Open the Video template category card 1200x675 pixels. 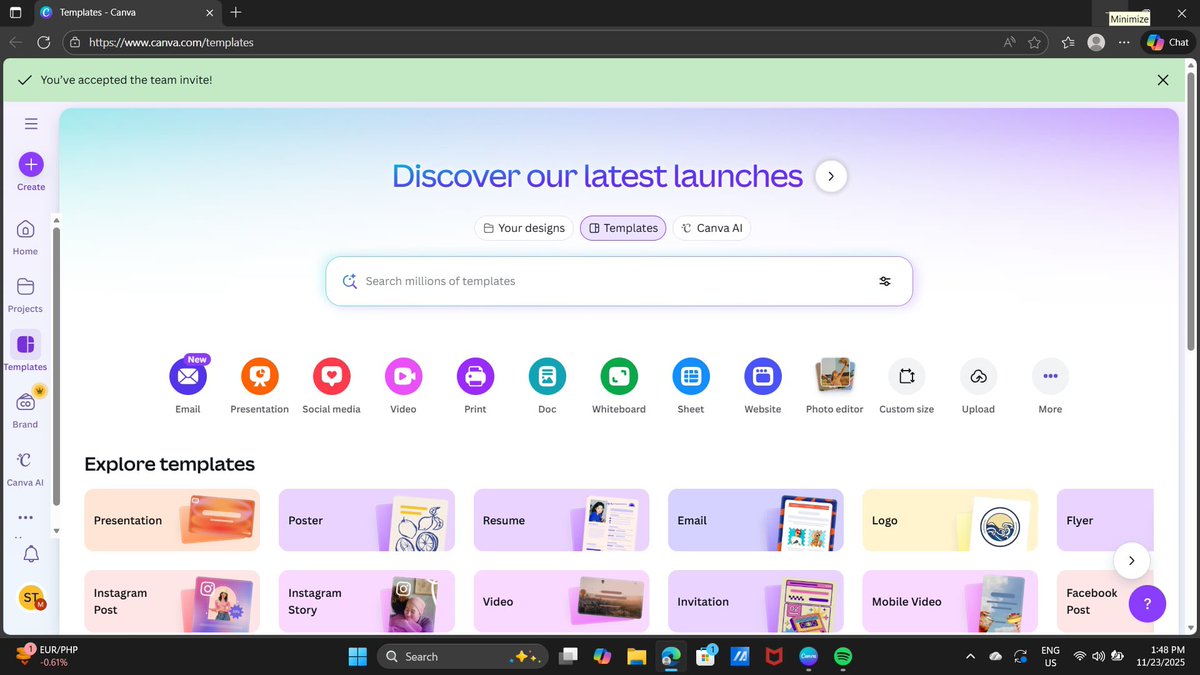(x=561, y=601)
